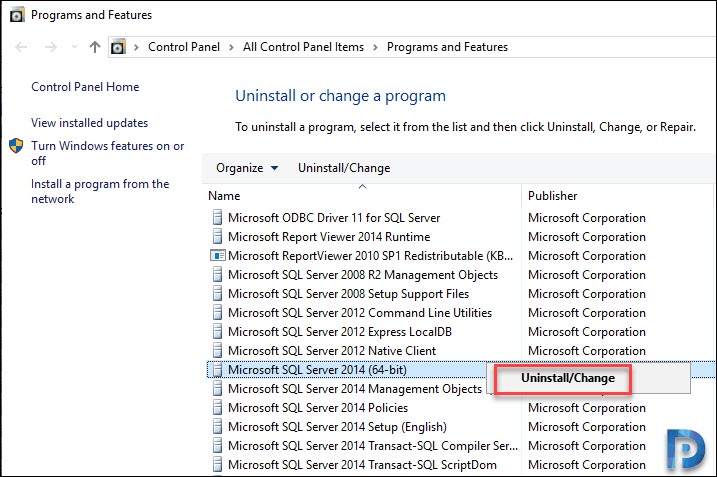Screen dimensions: 717x477
Task: Go forward with the forward arrow
Action: pos(50,47)
